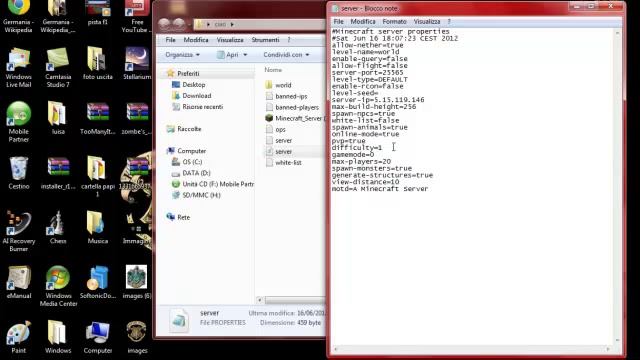The width and height of the screenshot is (640, 360).
Task: Select Risorse recenti in navigation pane
Action: [202, 107]
